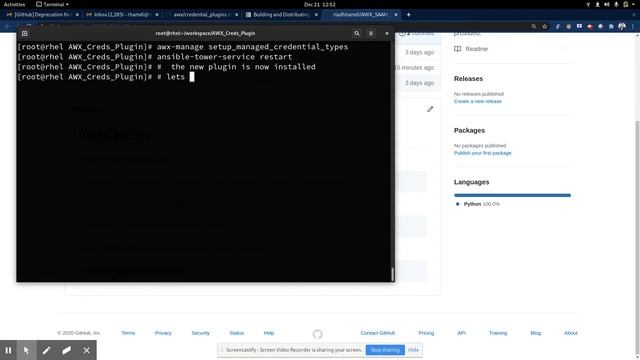Open the Help footer link
Image resolution: width=640 pixels, height=360 pixels.
(269, 333)
